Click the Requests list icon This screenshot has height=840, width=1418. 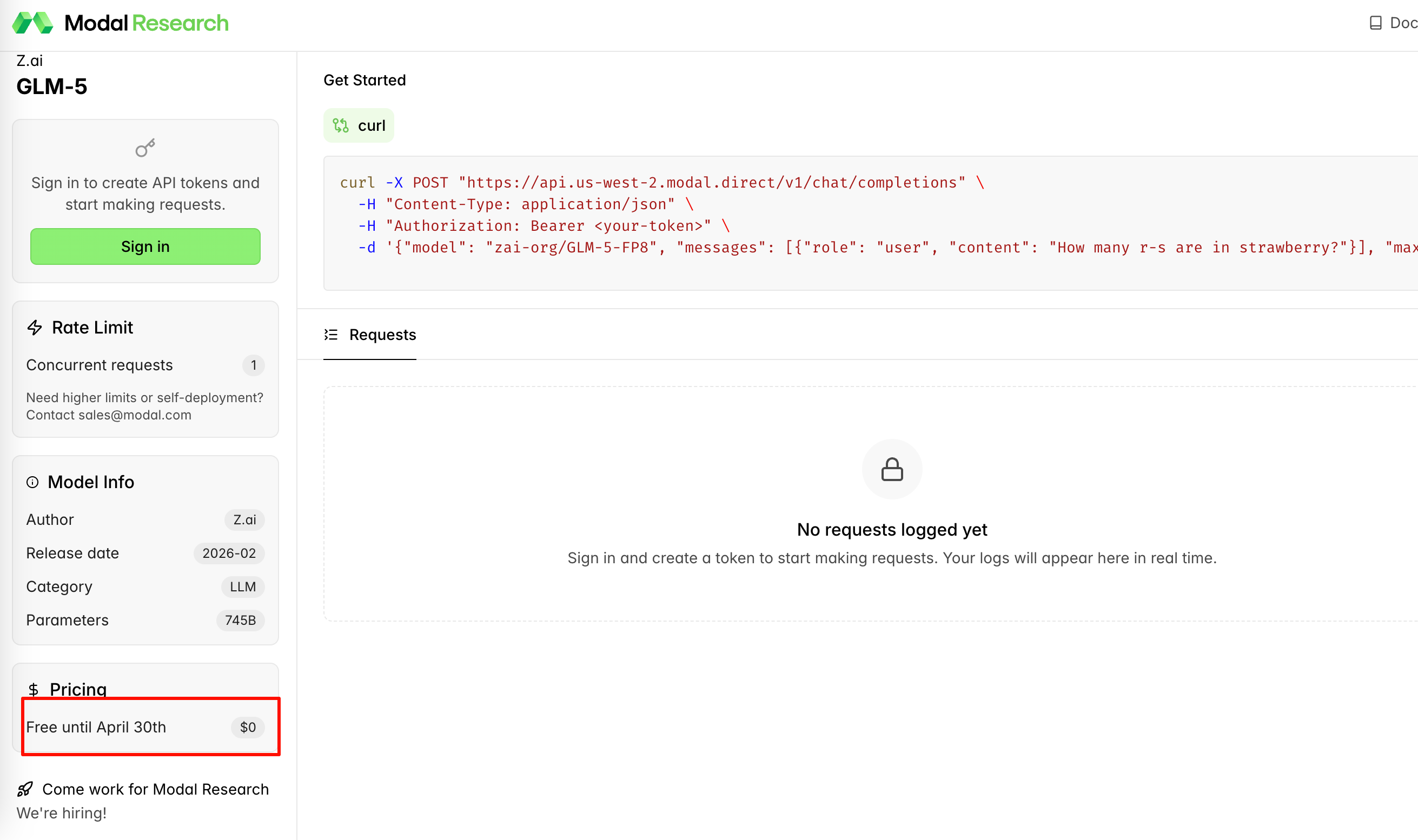coord(331,335)
